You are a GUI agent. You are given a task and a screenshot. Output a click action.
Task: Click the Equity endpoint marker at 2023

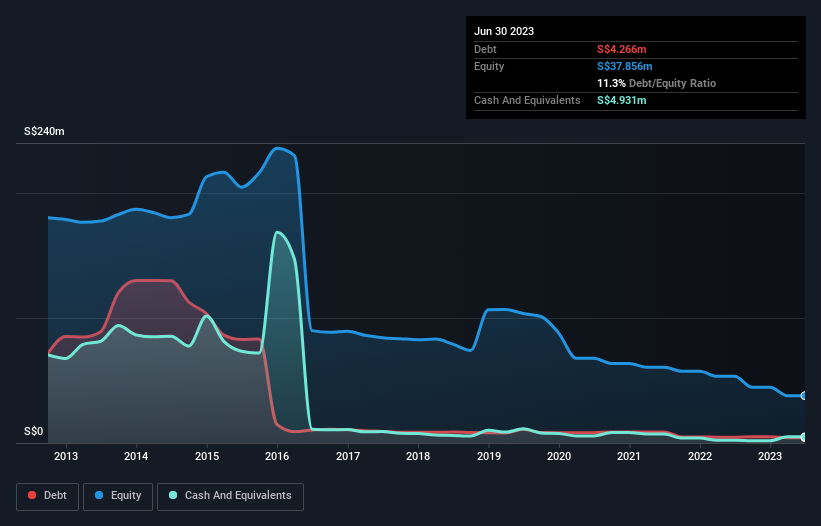[804, 396]
